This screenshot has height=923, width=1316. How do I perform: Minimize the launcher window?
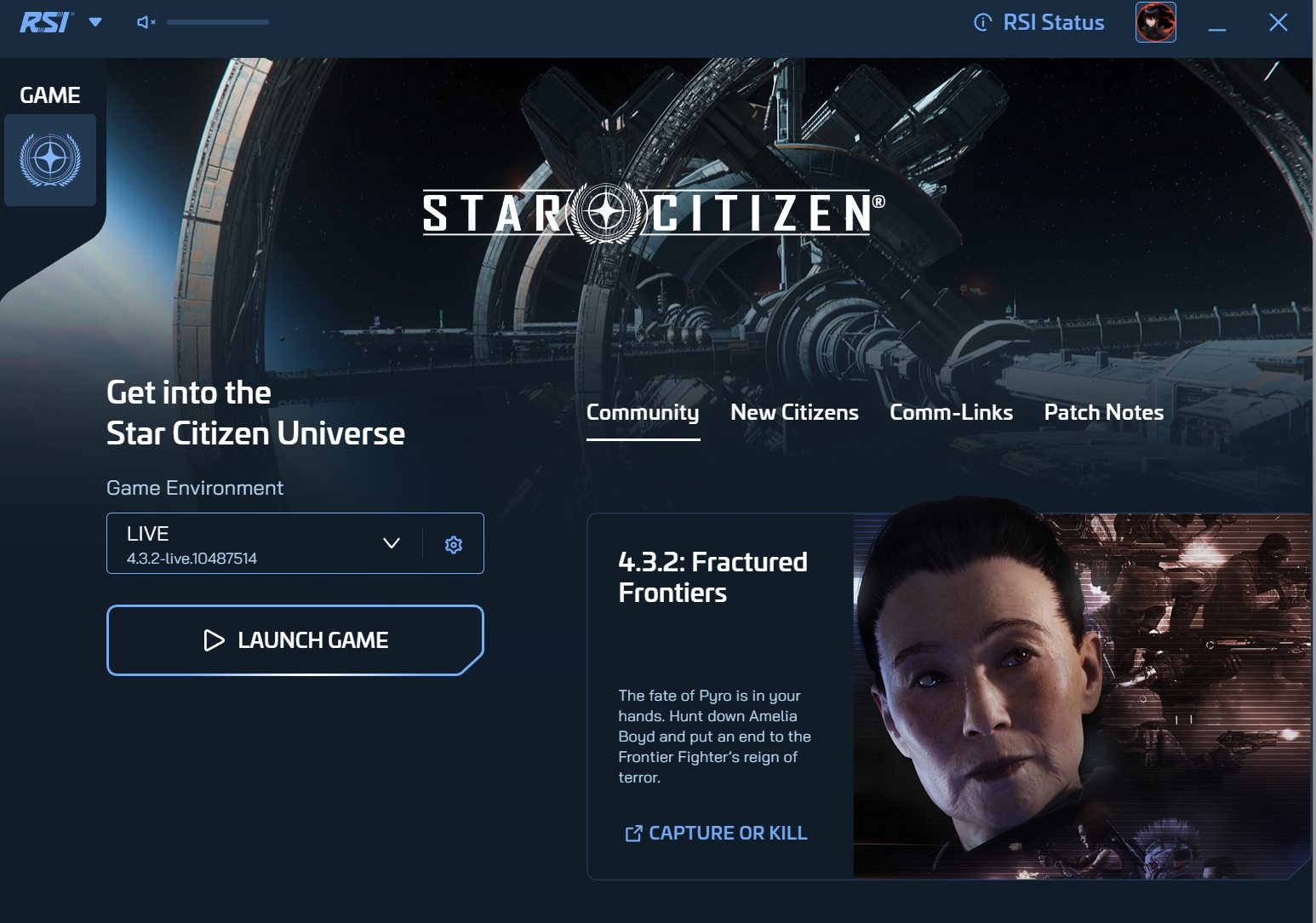(x=1217, y=24)
